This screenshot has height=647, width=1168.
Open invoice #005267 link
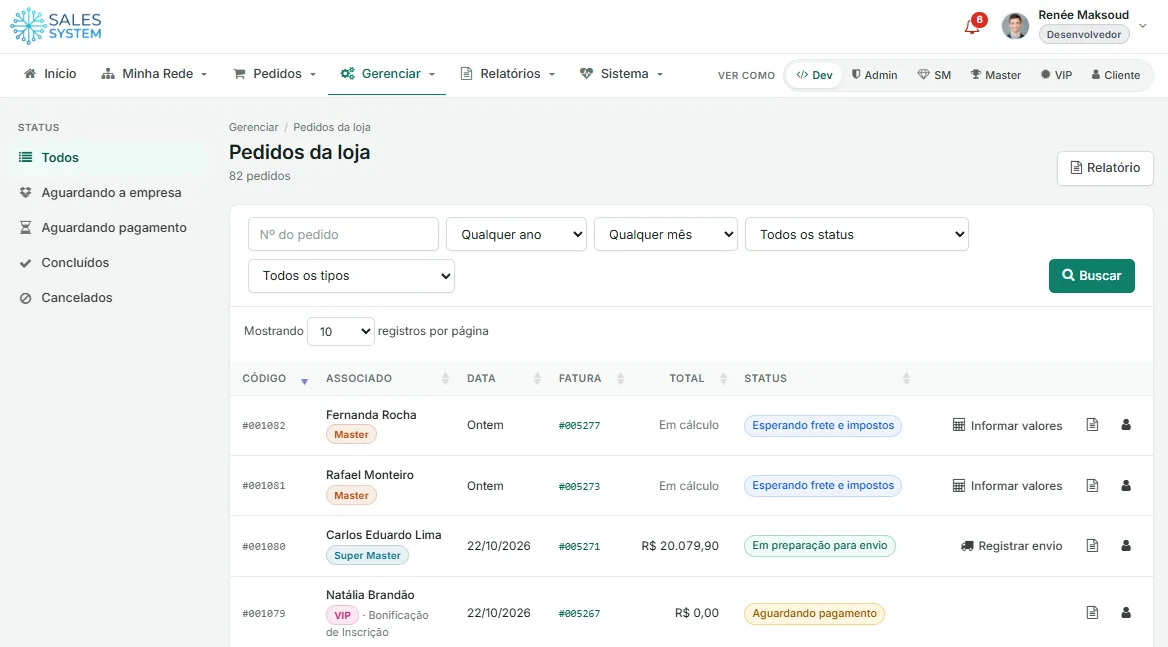579,613
